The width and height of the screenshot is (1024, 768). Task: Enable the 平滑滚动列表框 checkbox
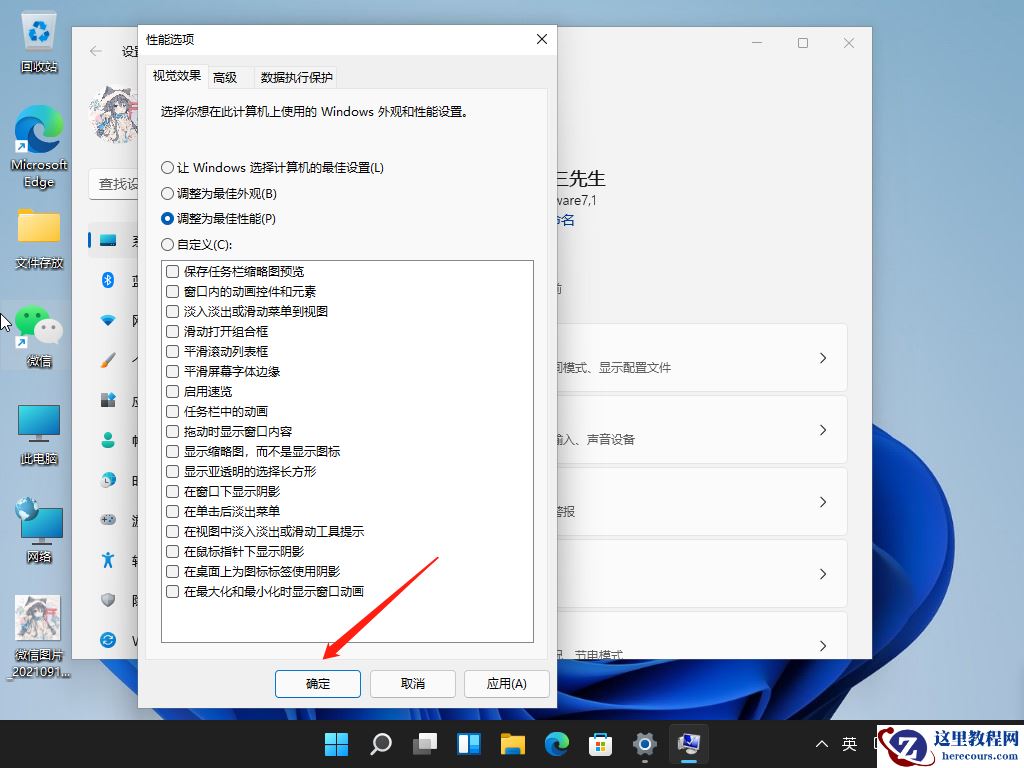172,351
